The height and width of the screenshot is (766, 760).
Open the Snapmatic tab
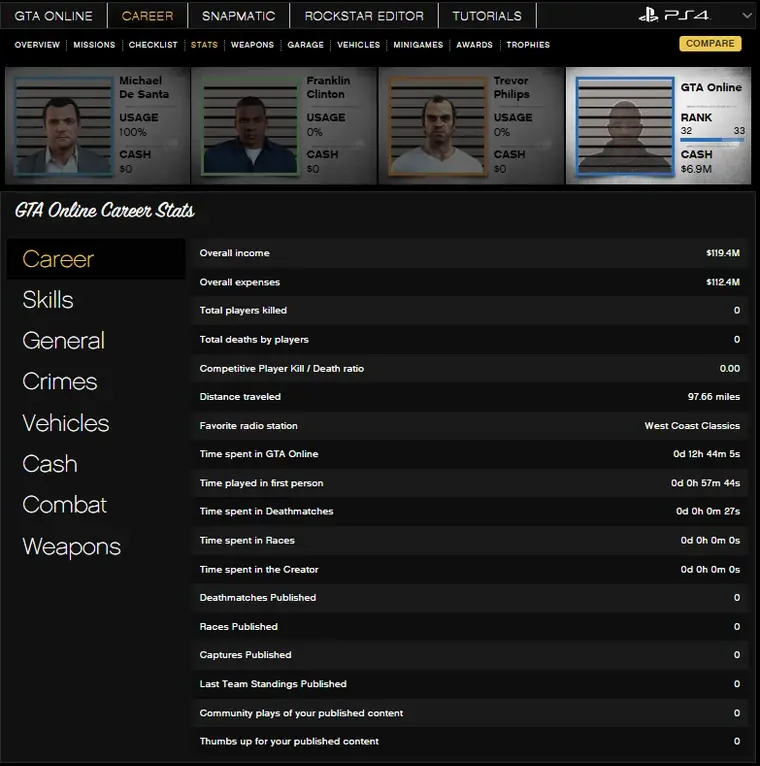pos(238,16)
